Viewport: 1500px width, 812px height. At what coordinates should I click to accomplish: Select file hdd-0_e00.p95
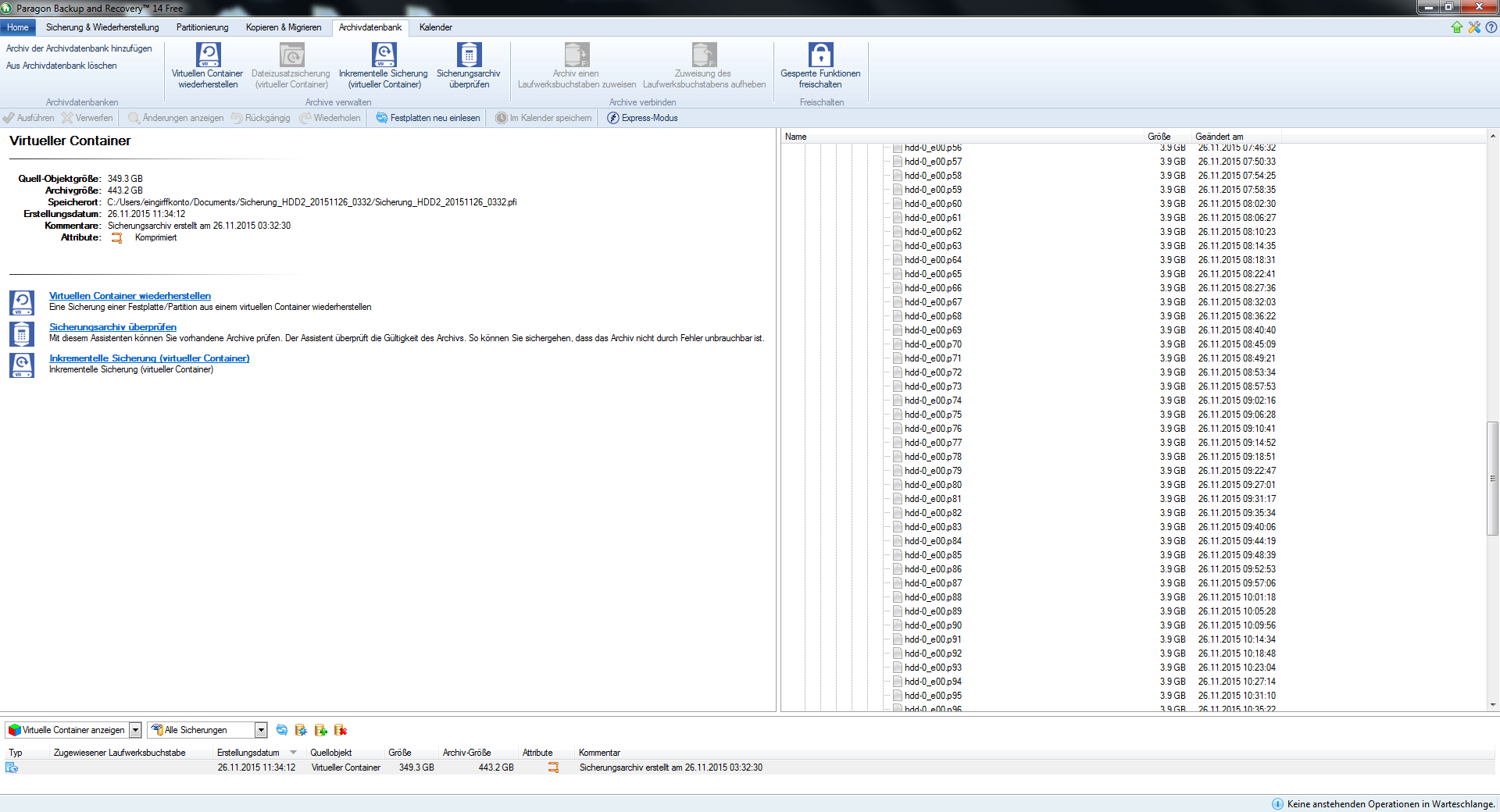(933, 696)
